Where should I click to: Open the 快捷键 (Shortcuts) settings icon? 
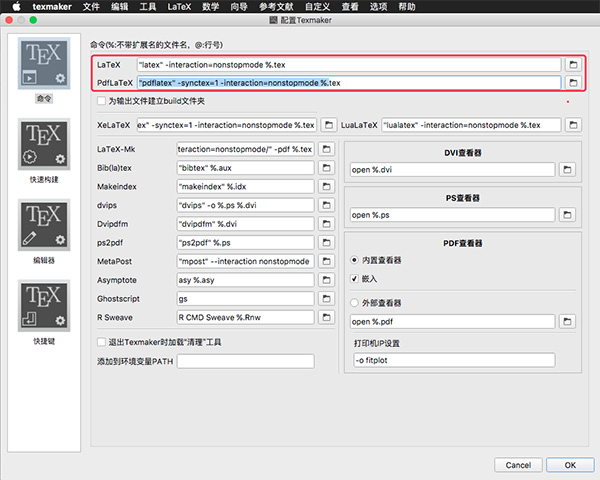44,306
